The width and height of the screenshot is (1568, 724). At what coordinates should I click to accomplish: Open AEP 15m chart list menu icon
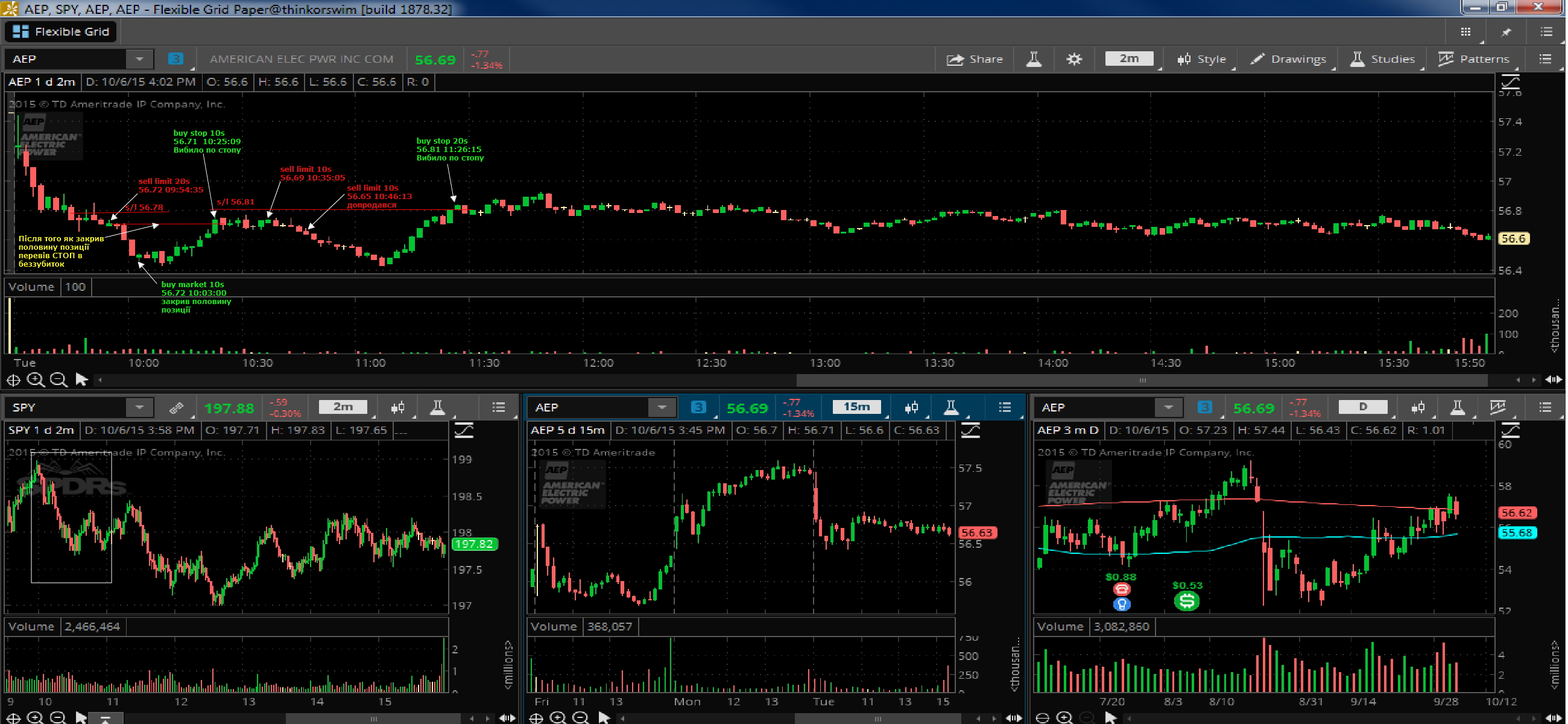1005,407
